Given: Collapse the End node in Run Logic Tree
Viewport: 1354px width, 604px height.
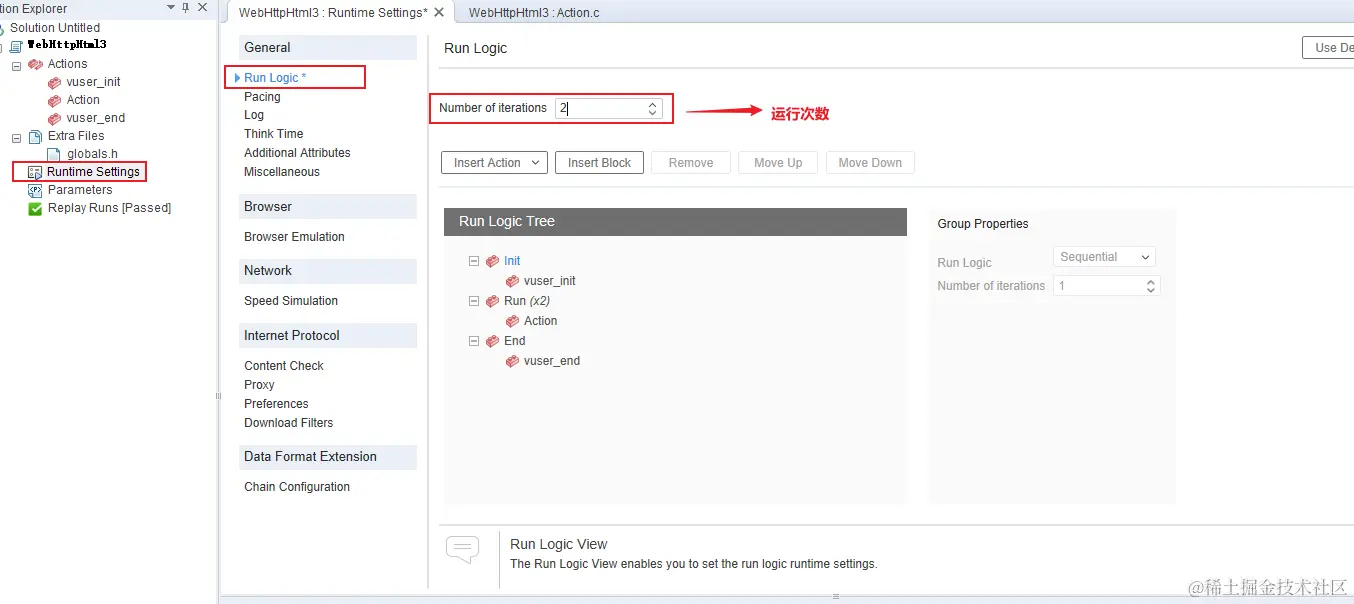Looking at the screenshot, I should [474, 341].
